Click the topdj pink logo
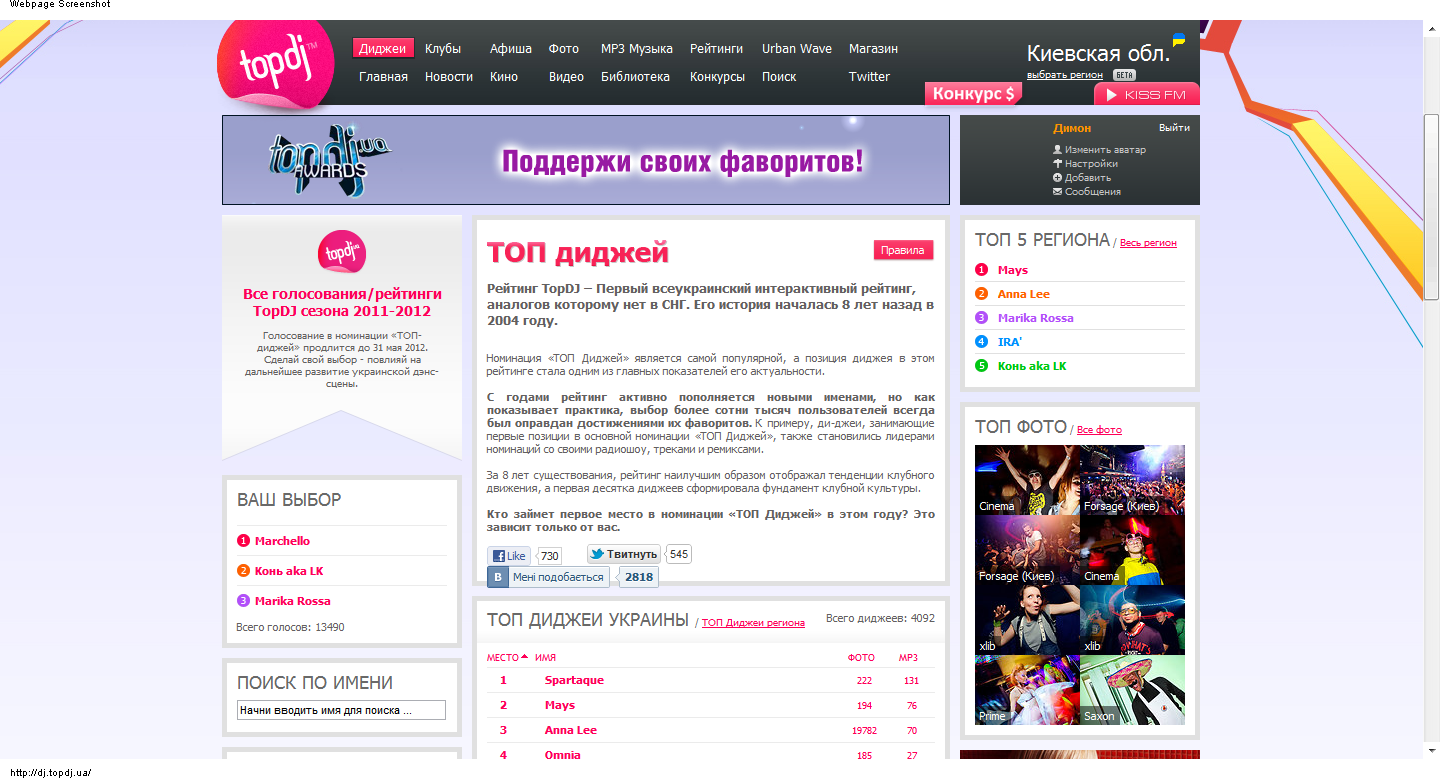Image resolution: width=1440 pixels, height=779 pixels. point(277,63)
